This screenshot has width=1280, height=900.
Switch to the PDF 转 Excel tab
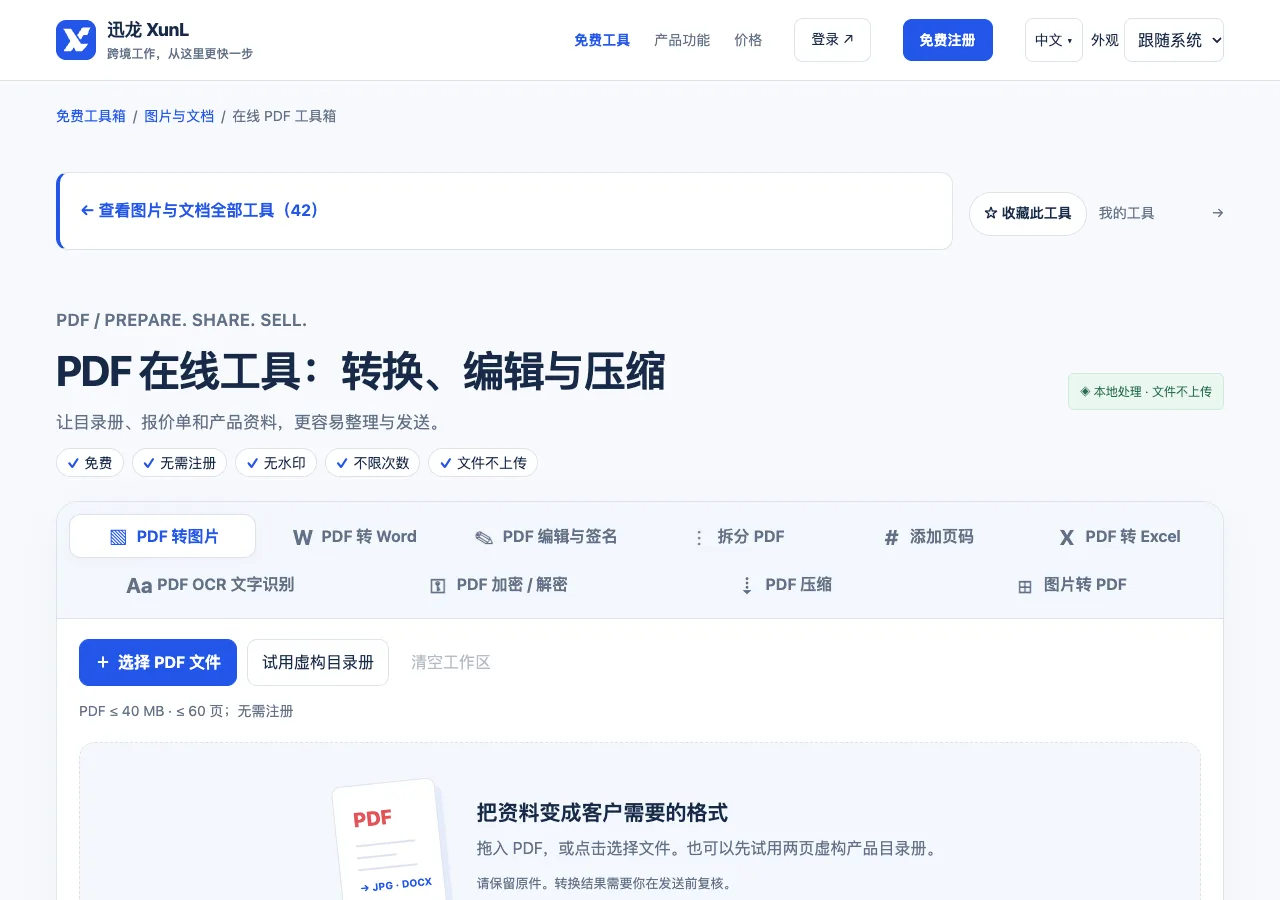point(1119,537)
